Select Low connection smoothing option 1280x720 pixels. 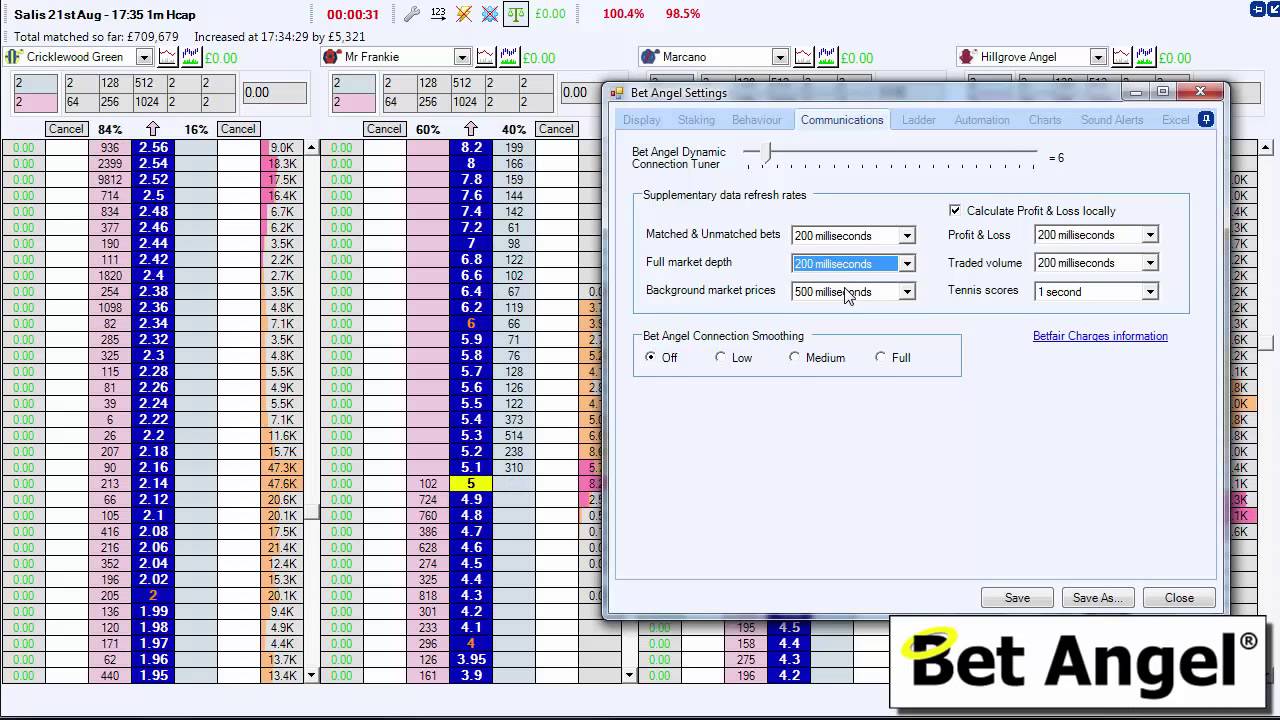click(721, 357)
